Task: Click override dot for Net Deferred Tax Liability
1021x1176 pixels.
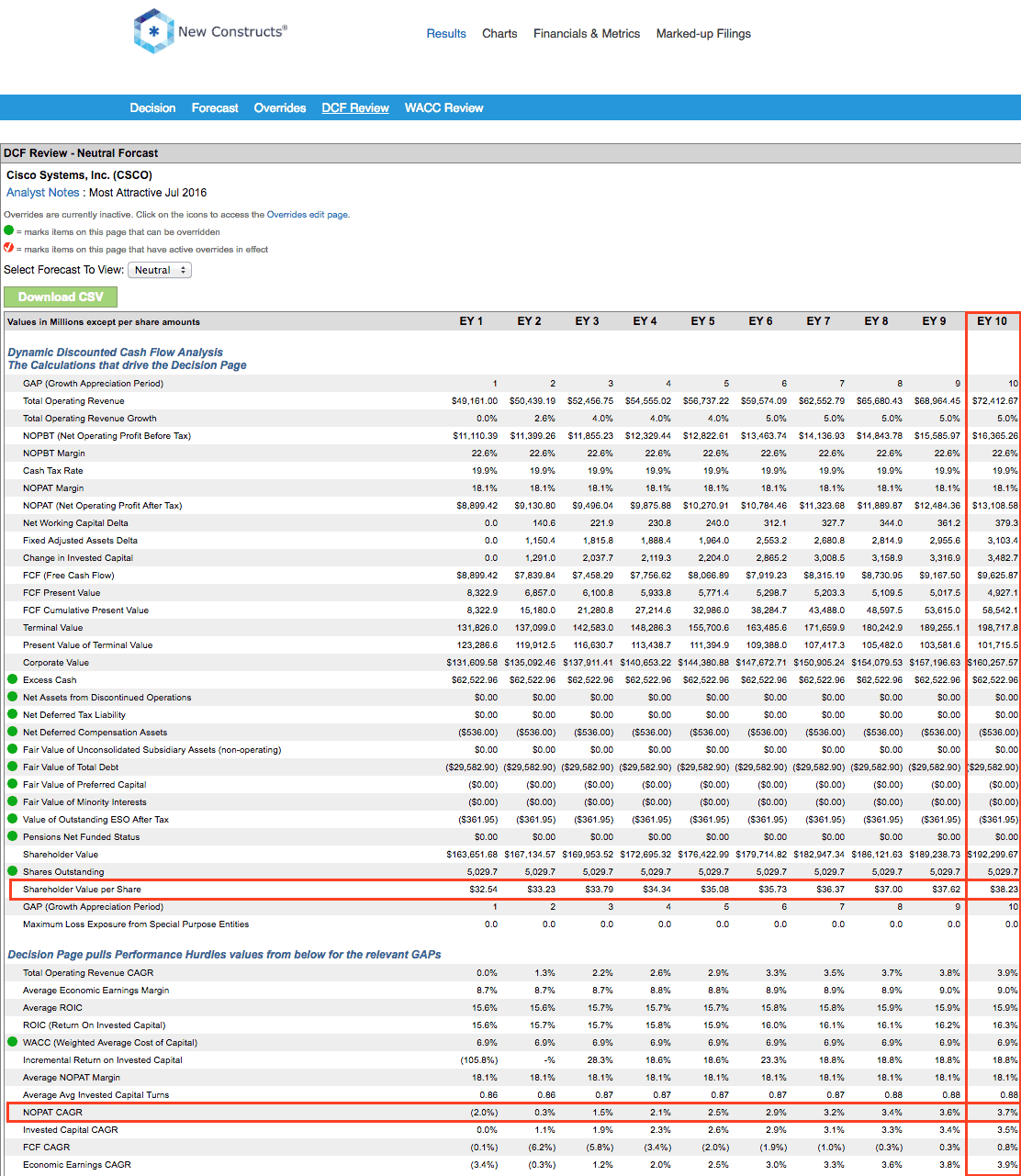Action: [12, 714]
